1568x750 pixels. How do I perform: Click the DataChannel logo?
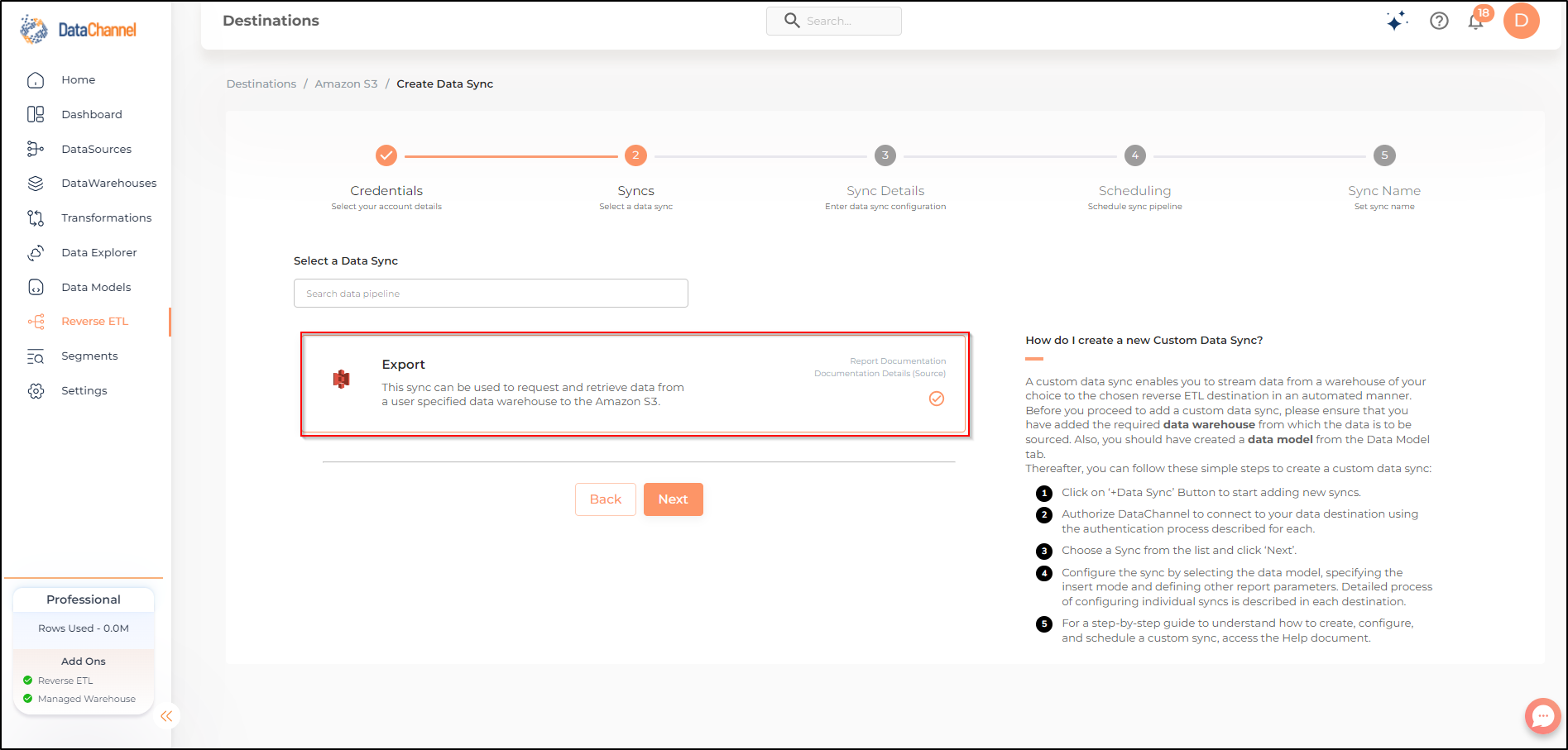point(78,30)
